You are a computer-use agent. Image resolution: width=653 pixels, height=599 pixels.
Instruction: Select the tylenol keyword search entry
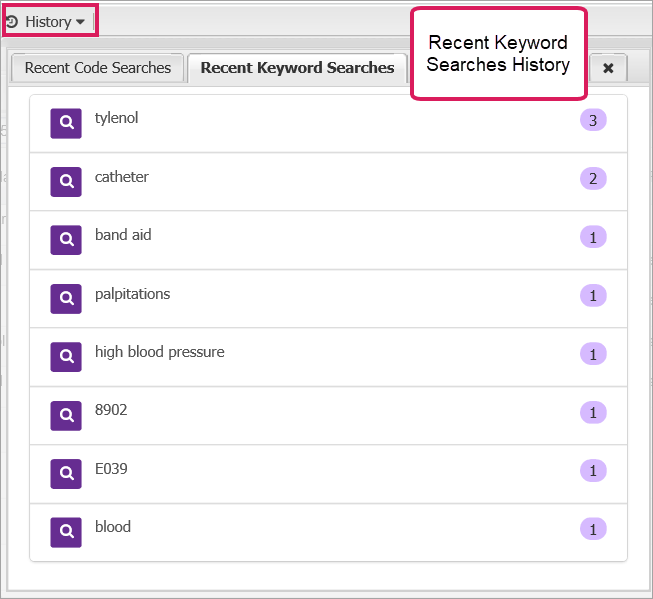[116, 118]
